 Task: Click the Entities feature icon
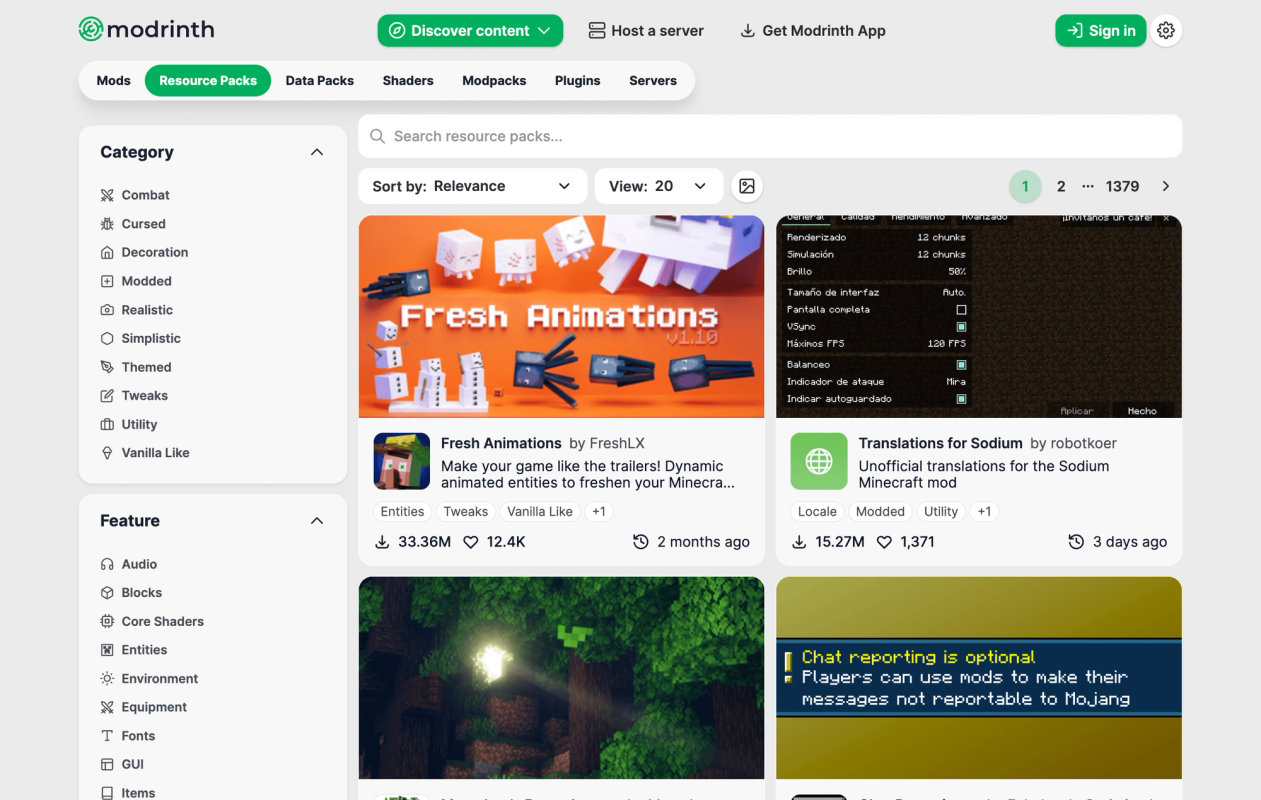pos(107,650)
